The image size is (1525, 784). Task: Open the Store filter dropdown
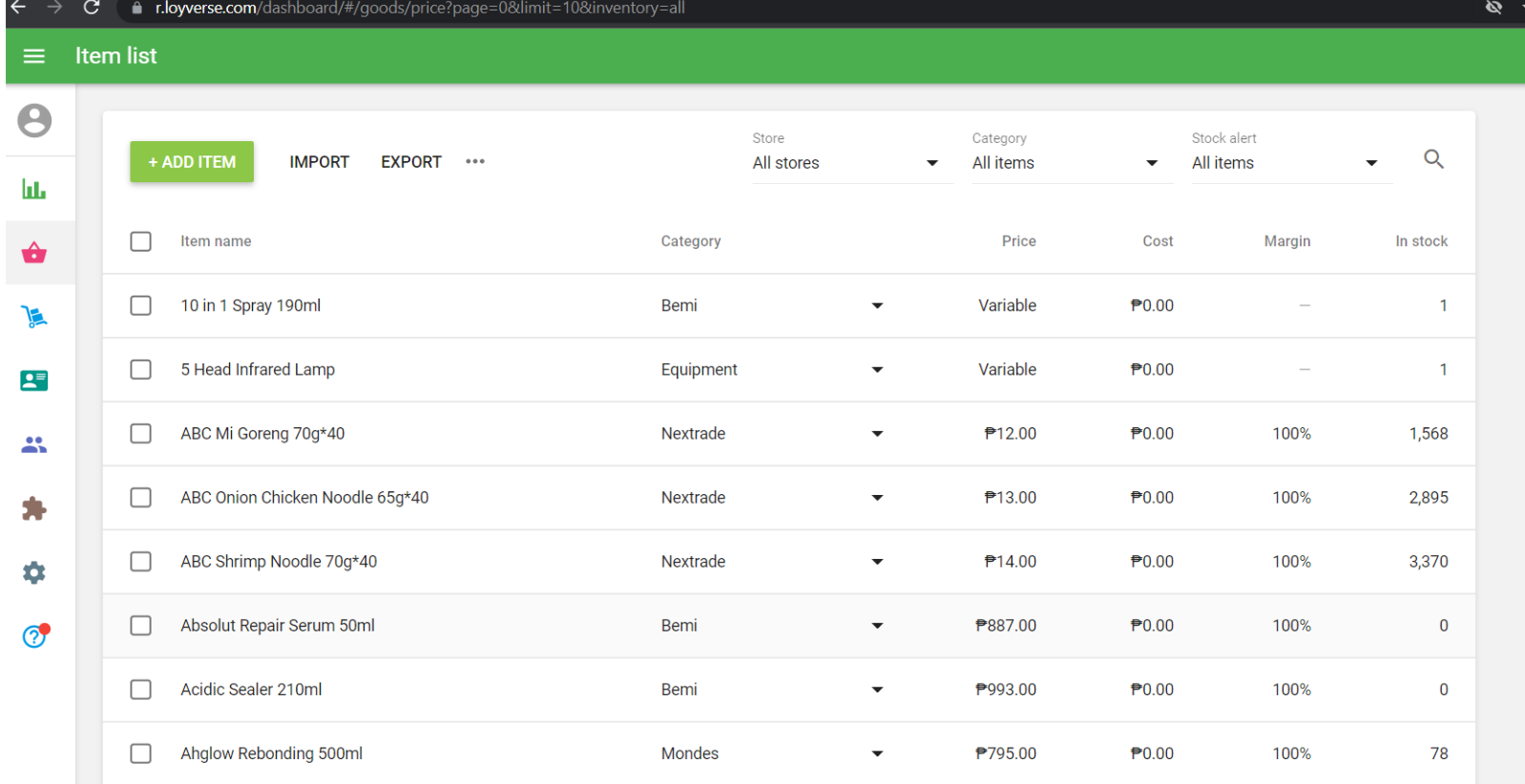[846, 163]
